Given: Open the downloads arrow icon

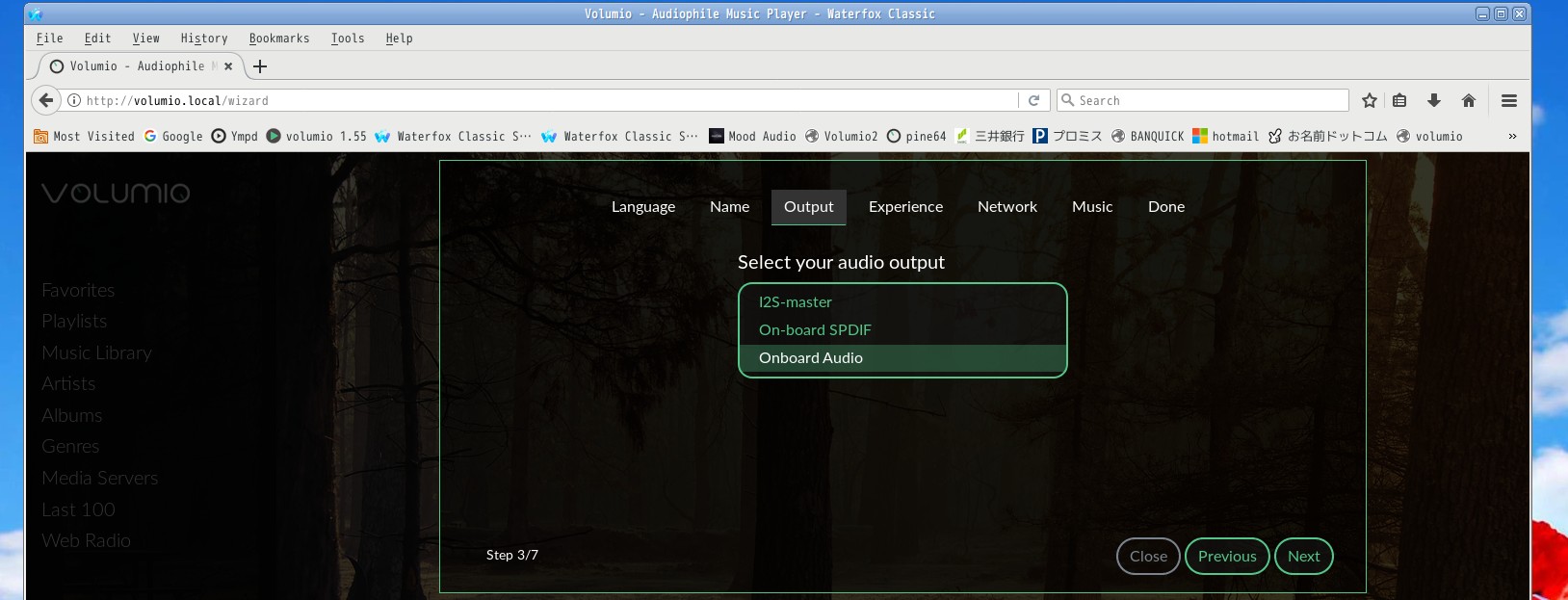Looking at the screenshot, I should (x=1433, y=100).
